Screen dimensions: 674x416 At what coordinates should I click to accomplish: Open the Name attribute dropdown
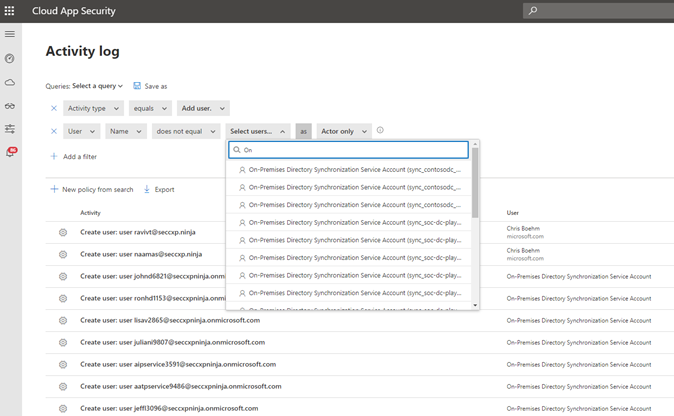[x=126, y=131]
